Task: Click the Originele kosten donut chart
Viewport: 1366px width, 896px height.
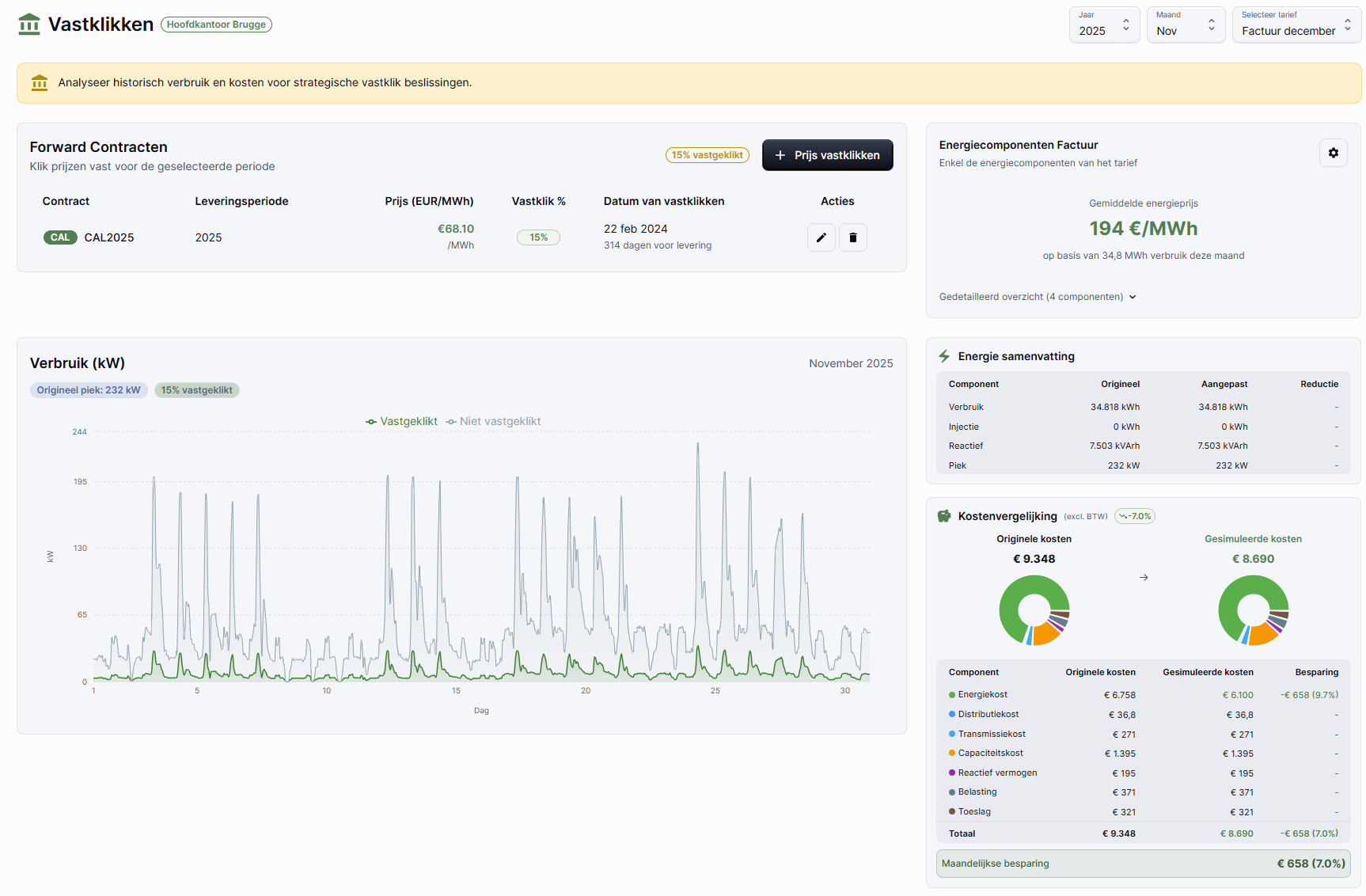Action: point(1034,610)
